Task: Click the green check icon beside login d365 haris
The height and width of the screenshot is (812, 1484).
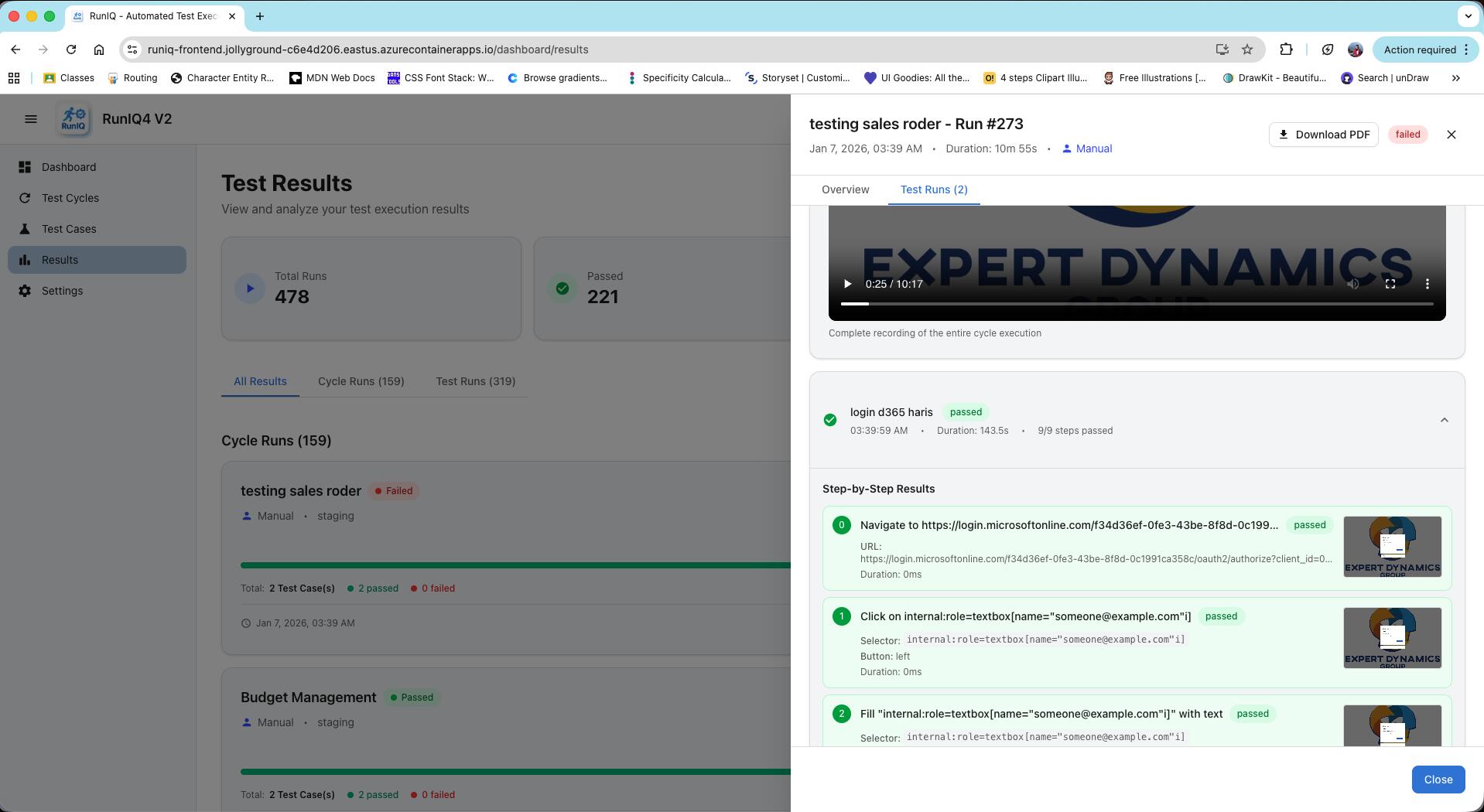Action: click(830, 420)
